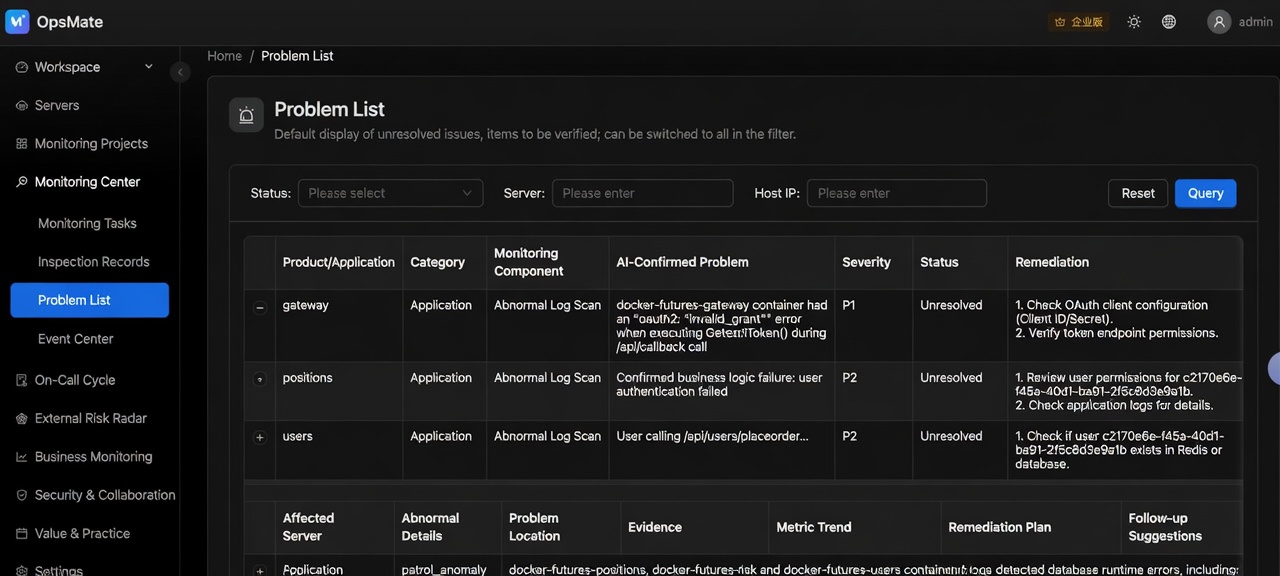Click the External Risk Radar icon
Viewport: 1280px width, 576px height.
tap(22, 418)
